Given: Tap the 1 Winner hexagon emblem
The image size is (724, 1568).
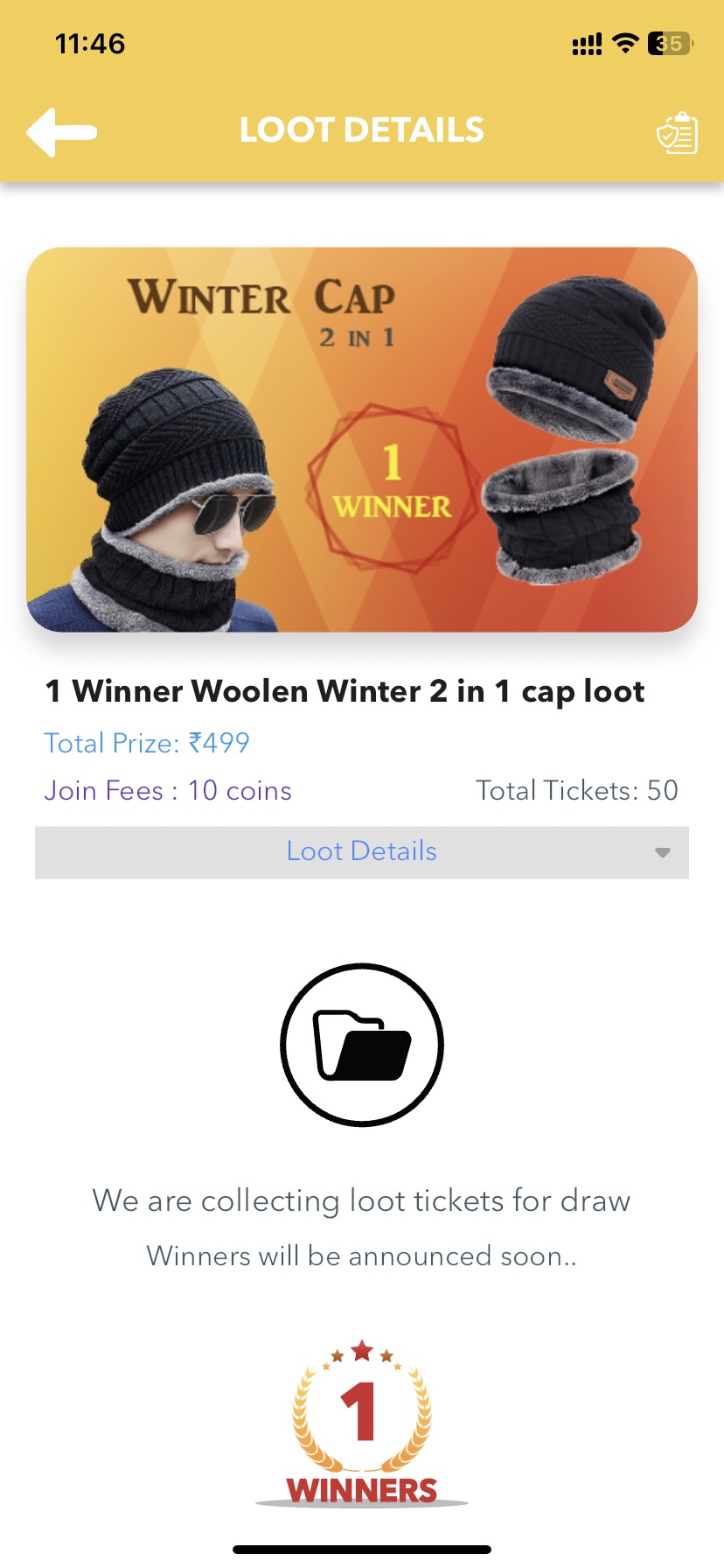Looking at the screenshot, I should coord(392,486).
